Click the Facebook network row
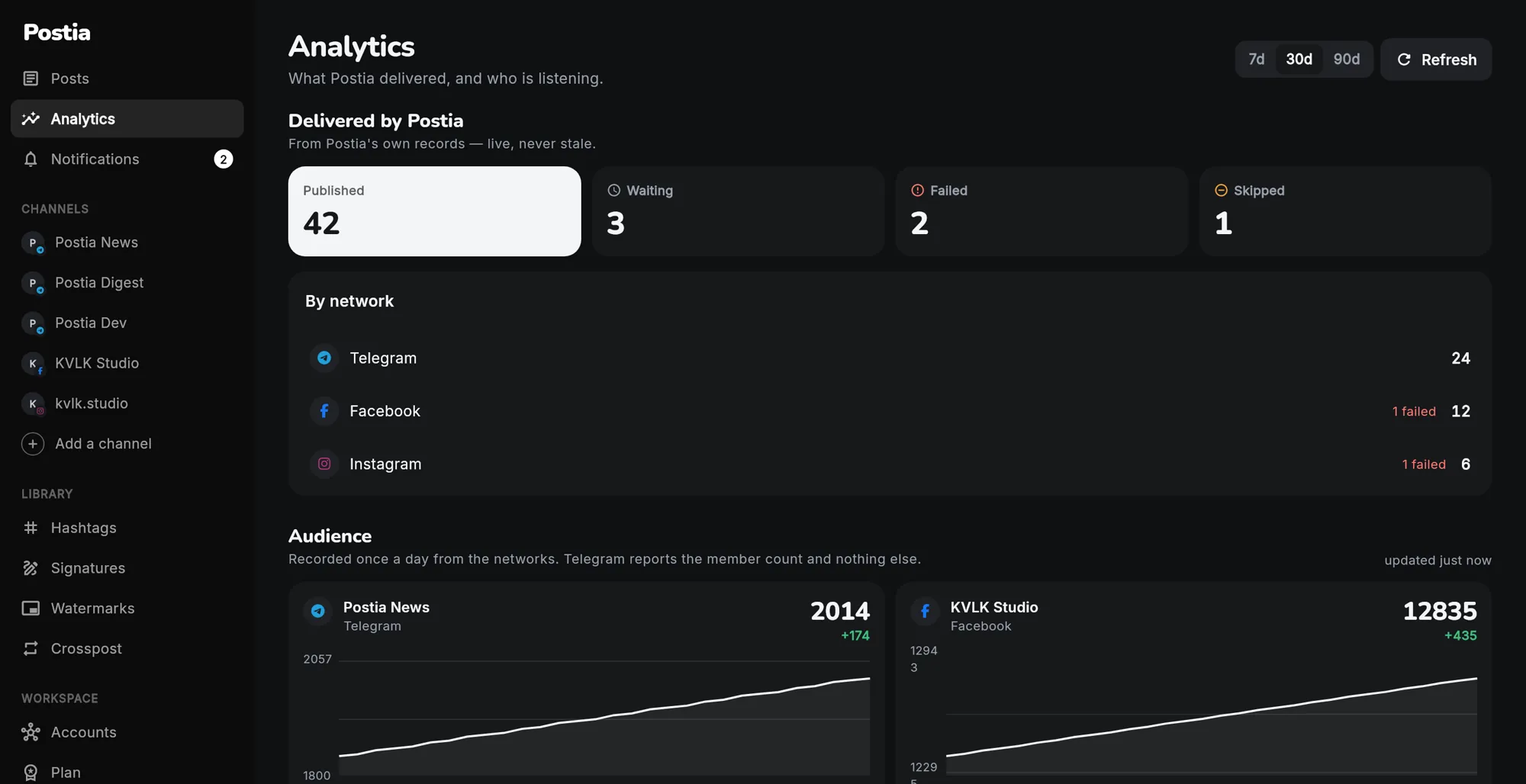This screenshot has width=1526, height=784. [890, 411]
